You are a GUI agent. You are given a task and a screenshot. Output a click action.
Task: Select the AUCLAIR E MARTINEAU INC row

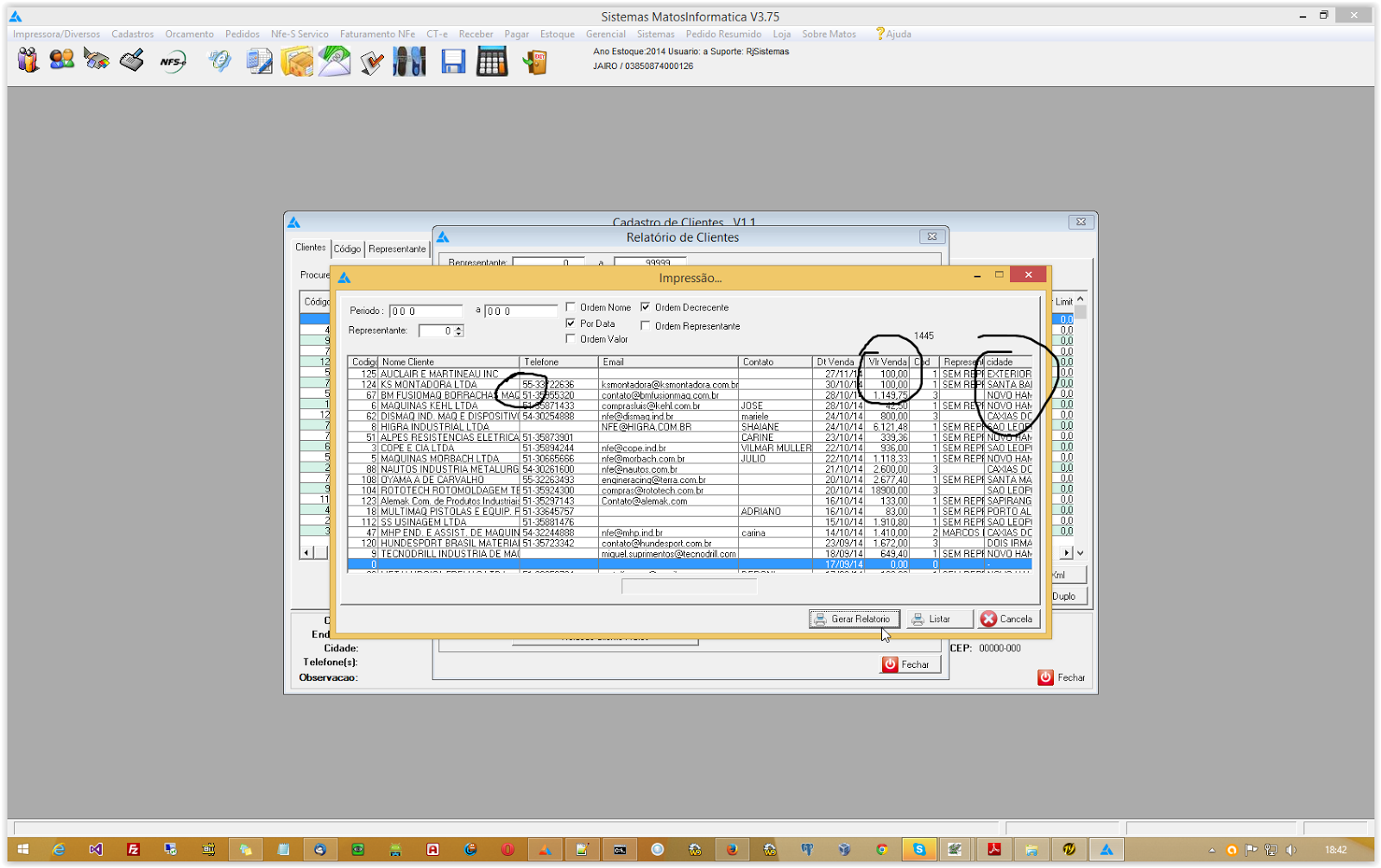click(x=689, y=374)
